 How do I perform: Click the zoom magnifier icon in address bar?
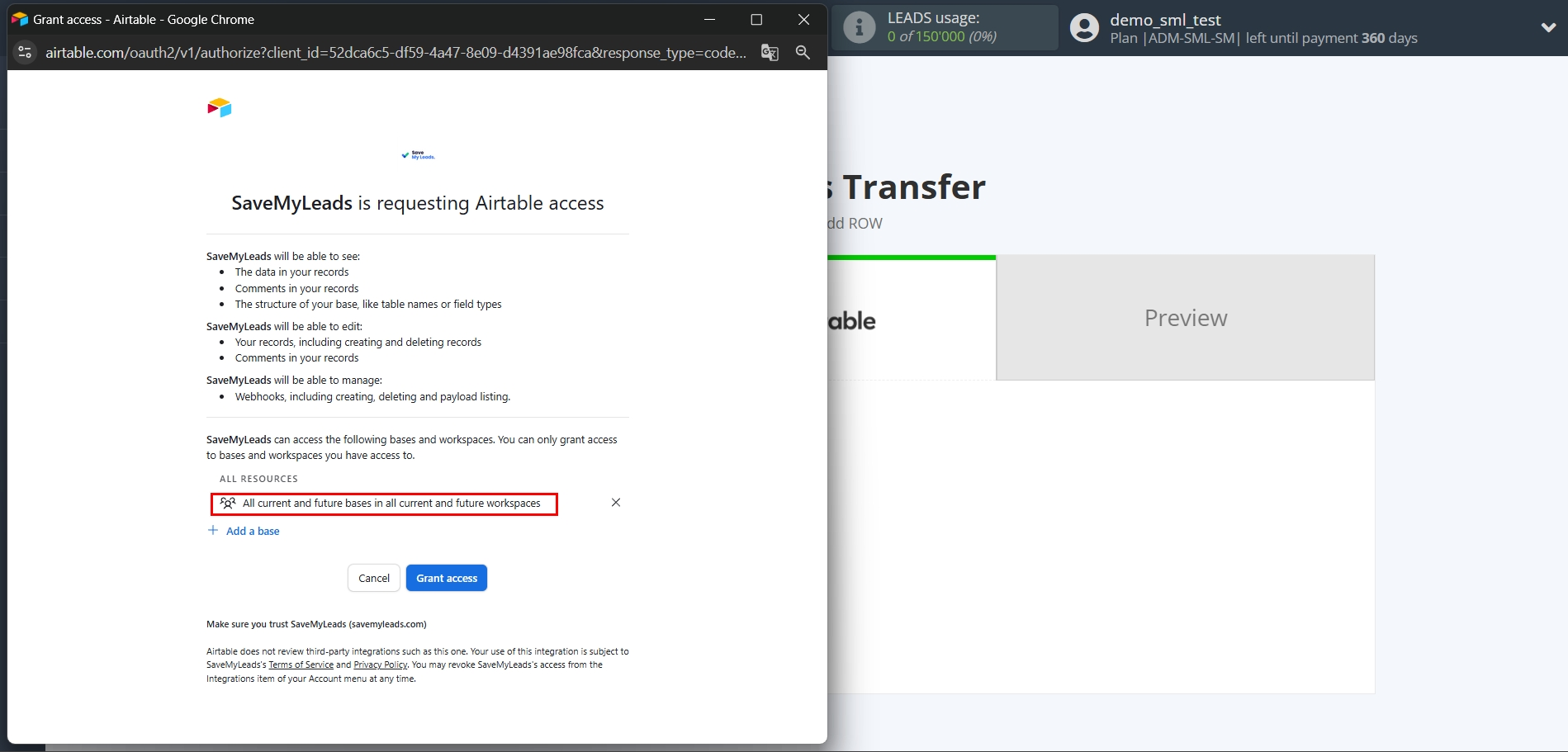click(x=803, y=52)
